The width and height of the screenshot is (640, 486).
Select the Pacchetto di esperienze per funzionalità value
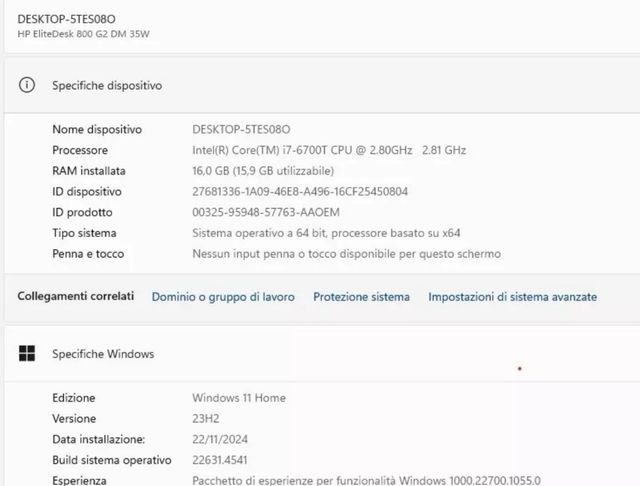(x=367, y=480)
